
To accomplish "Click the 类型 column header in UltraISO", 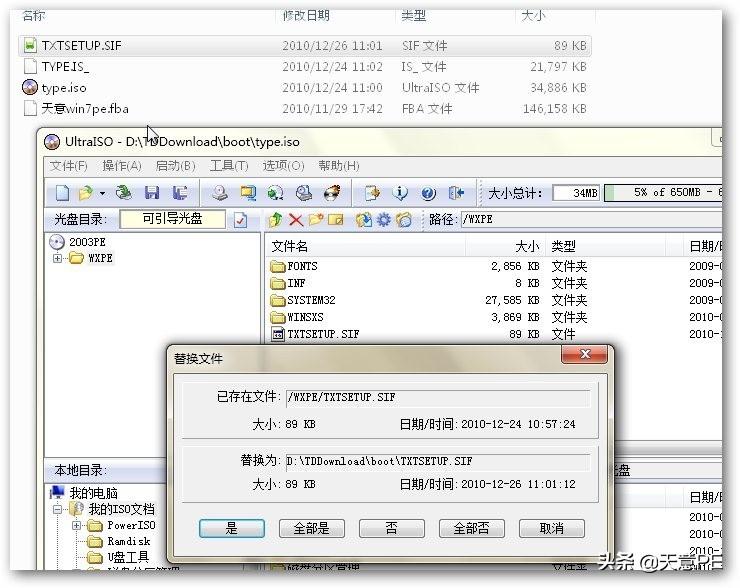I will 605,246.
